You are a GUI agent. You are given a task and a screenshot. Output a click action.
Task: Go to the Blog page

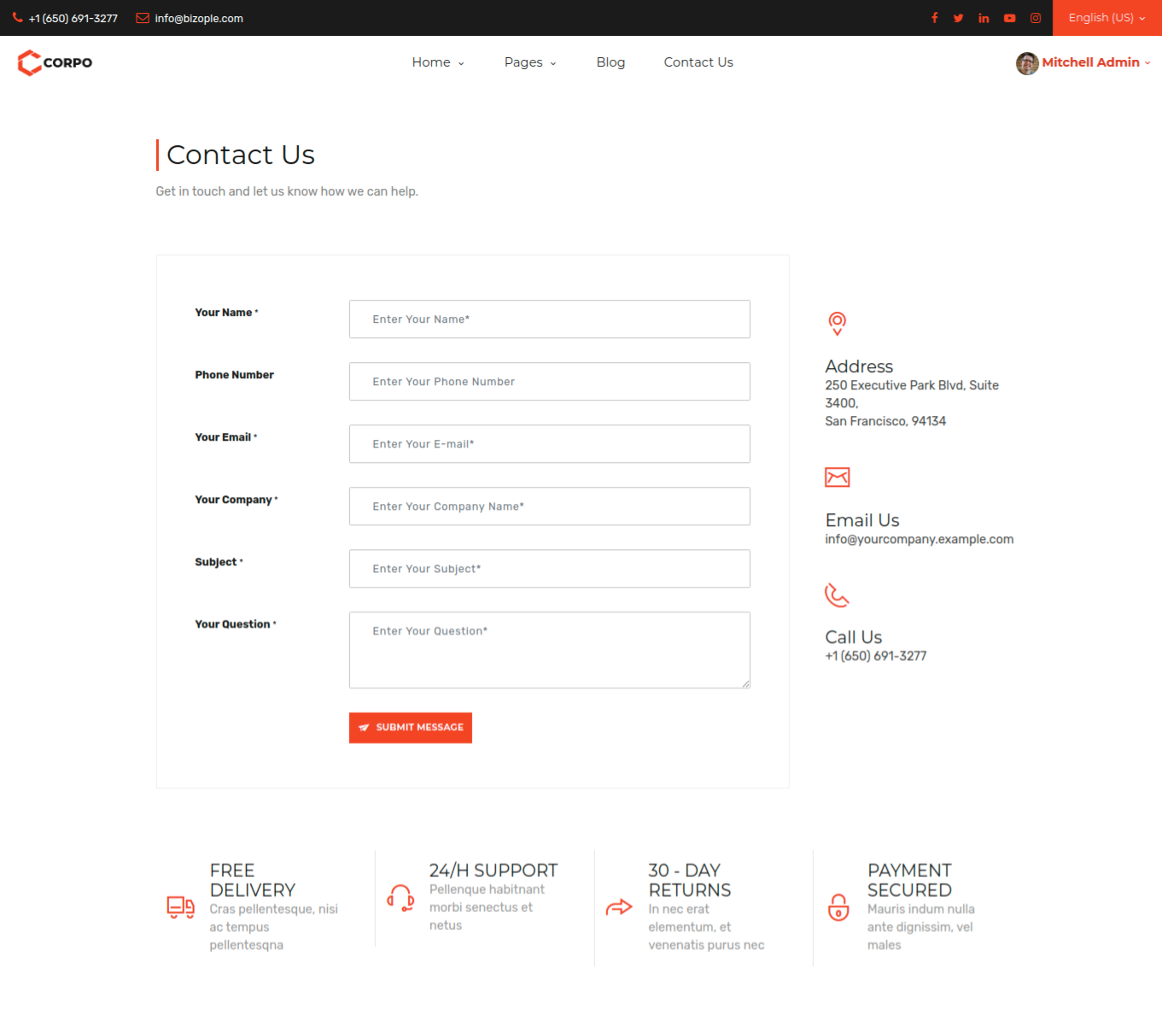click(x=610, y=62)
